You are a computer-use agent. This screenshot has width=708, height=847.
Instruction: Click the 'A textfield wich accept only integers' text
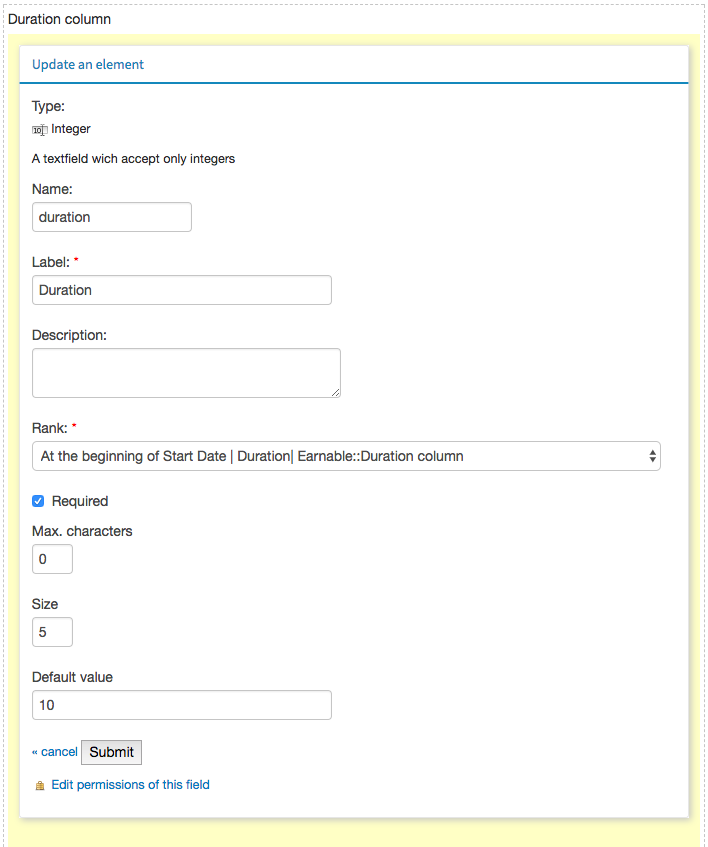[x=133, y=159]
